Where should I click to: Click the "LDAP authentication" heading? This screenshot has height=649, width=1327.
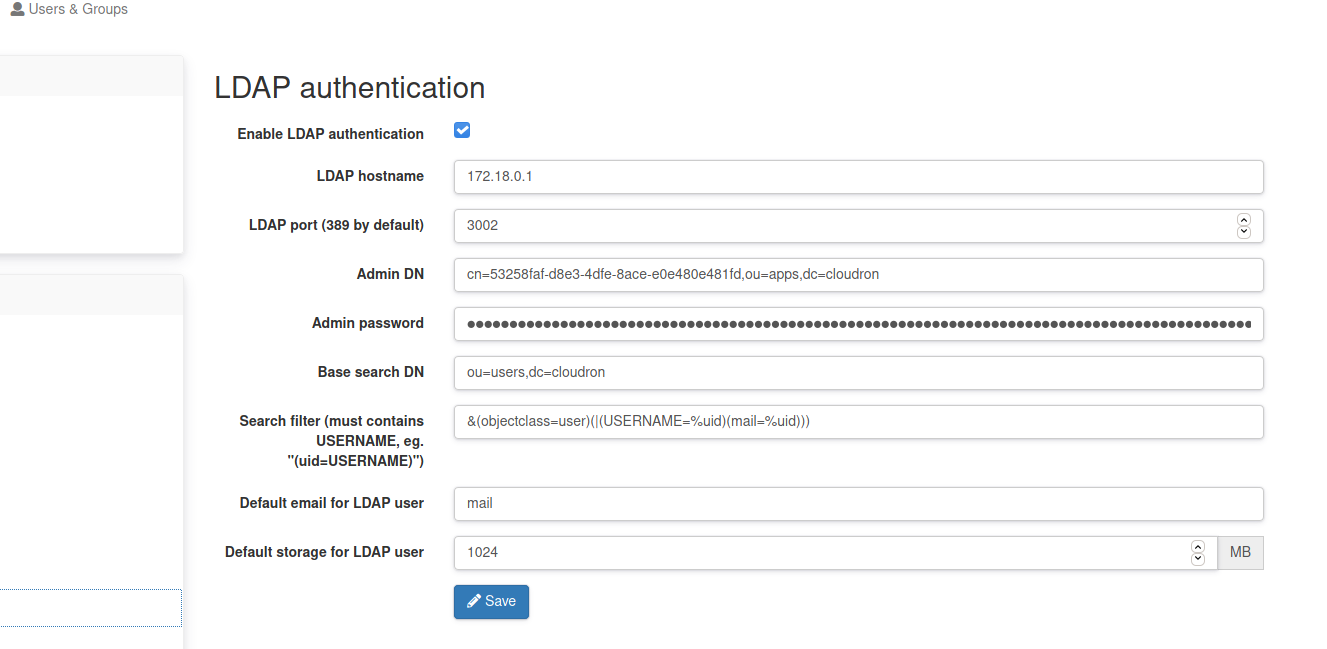[x=349, y=88]
